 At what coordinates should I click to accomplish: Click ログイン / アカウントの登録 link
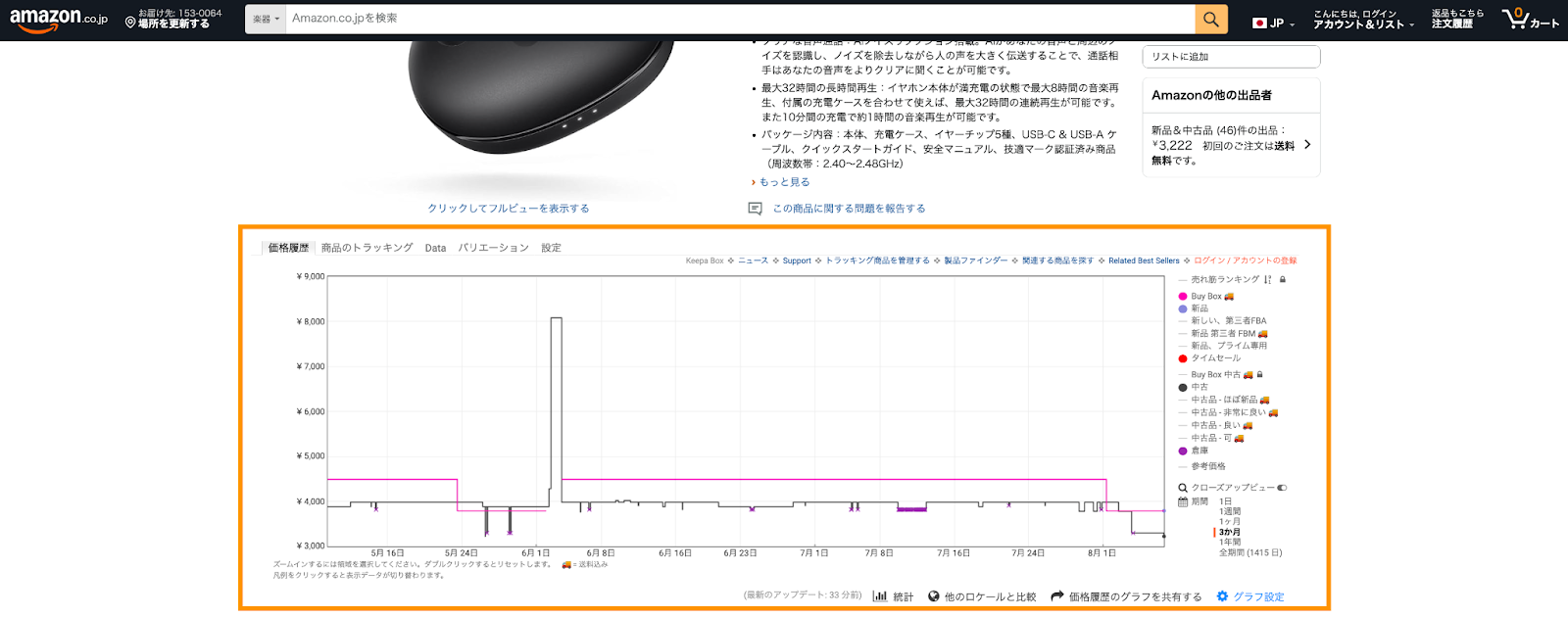click(1245, 261)
